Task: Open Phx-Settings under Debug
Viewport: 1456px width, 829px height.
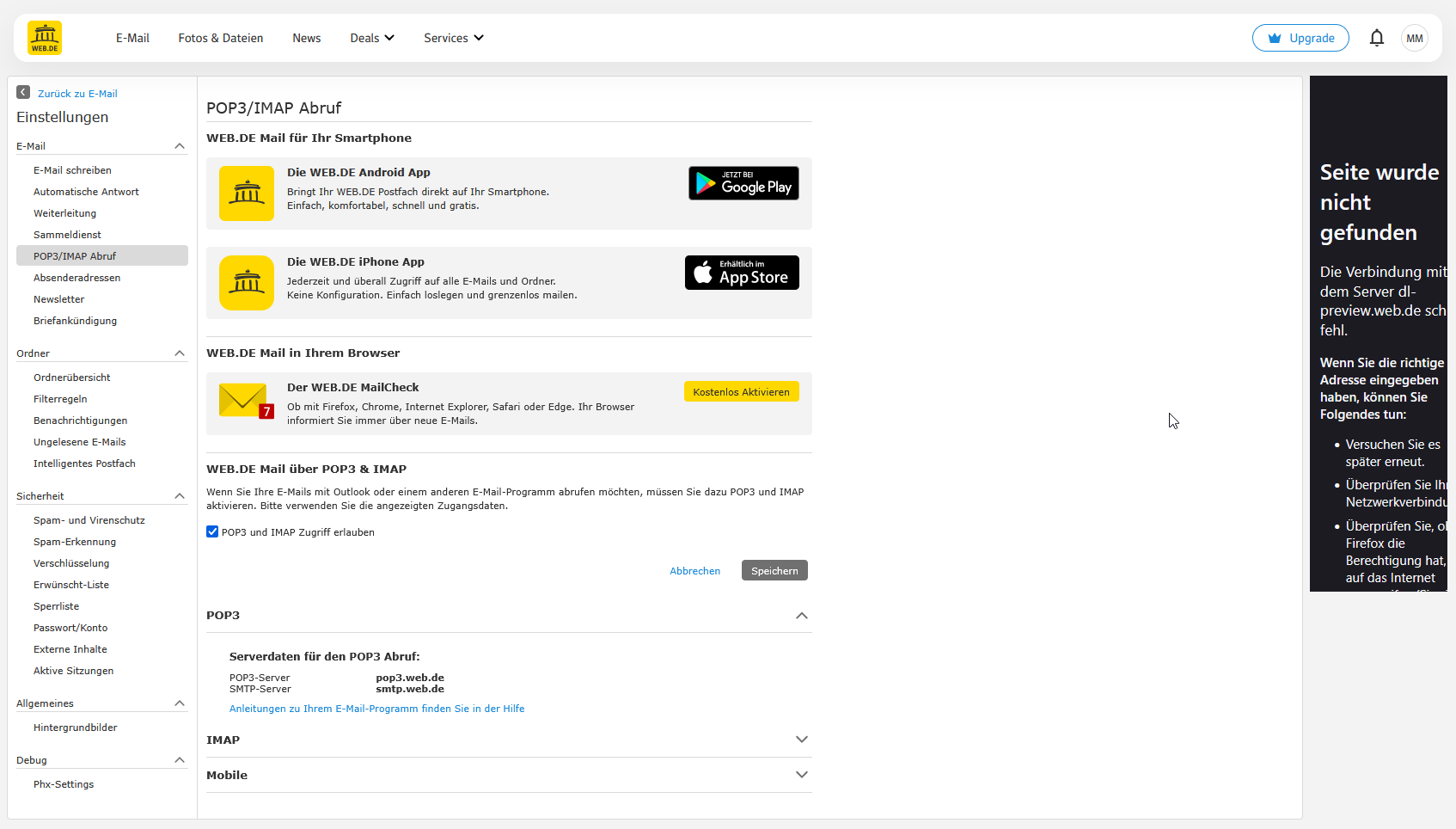Action: pos(63,783)
